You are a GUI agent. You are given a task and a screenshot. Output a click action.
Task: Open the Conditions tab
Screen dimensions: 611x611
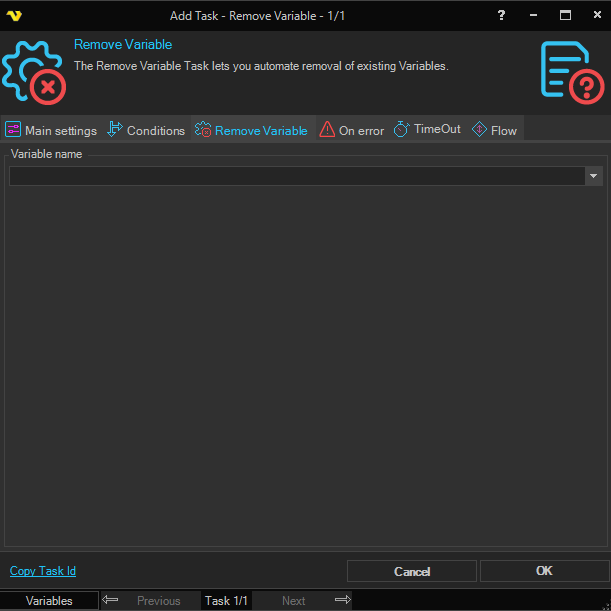click(x=146, y=130)
